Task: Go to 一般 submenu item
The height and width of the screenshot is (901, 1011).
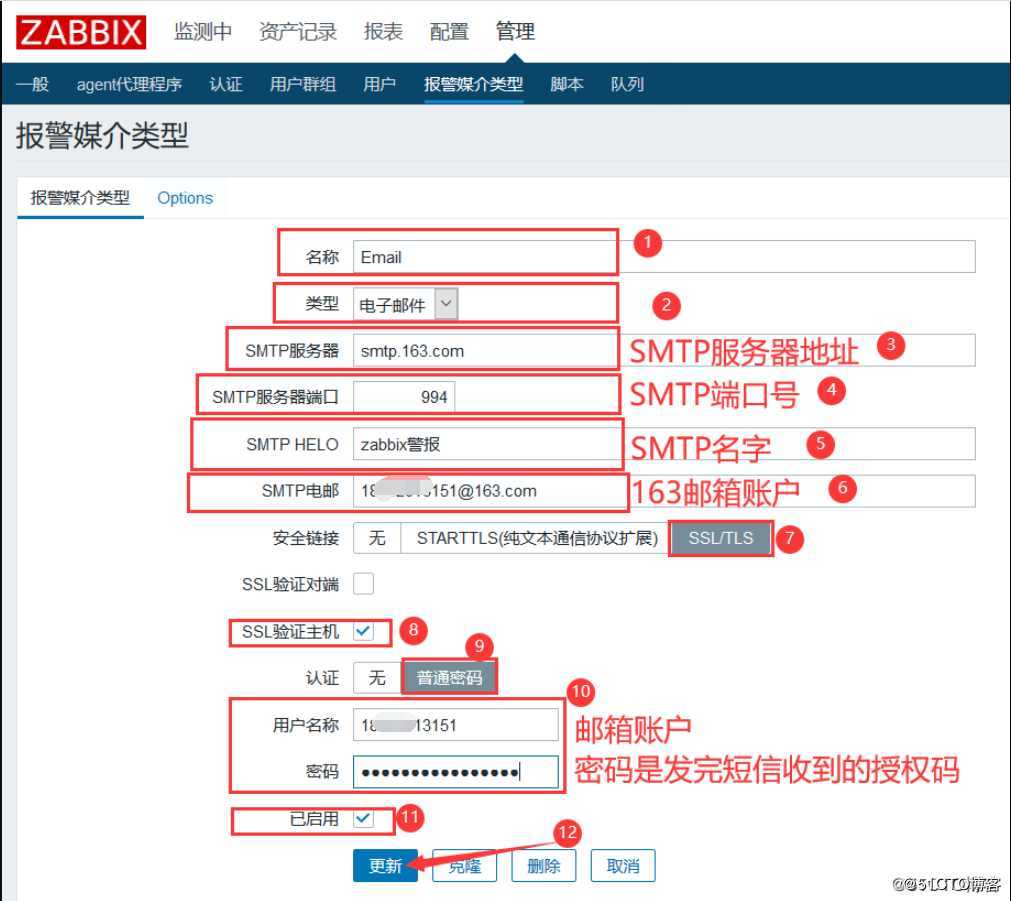Action: 32,84
